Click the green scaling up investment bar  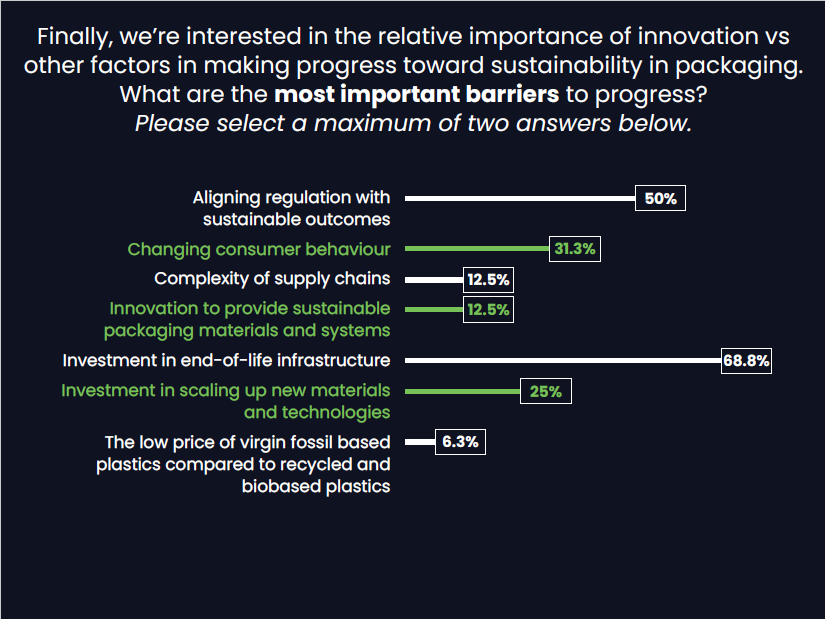pos(462,391)
